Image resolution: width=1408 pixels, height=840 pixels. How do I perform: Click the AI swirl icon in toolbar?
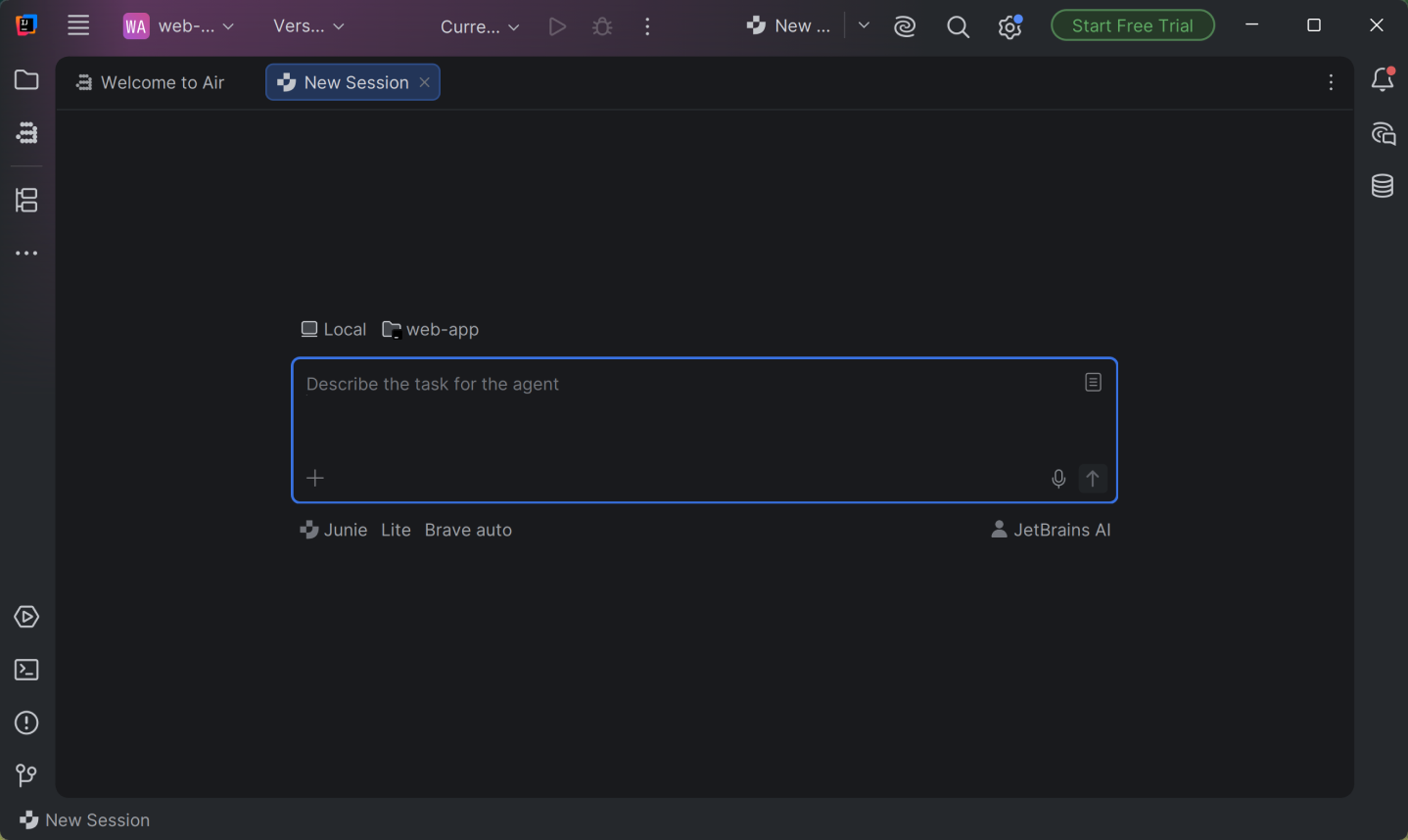905,26
